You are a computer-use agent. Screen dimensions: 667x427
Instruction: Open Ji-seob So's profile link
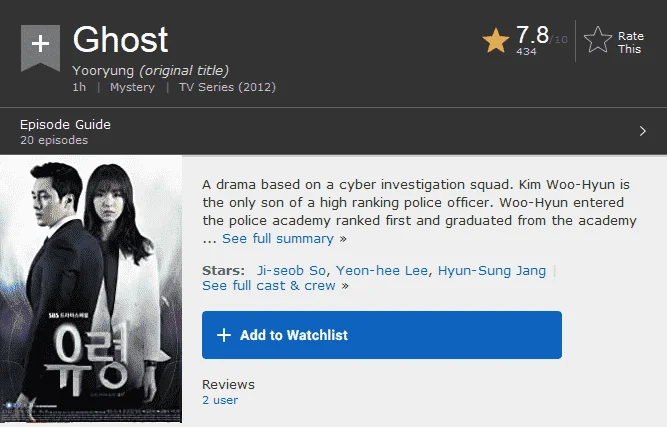pyautogui.click(x=291, y=270)
